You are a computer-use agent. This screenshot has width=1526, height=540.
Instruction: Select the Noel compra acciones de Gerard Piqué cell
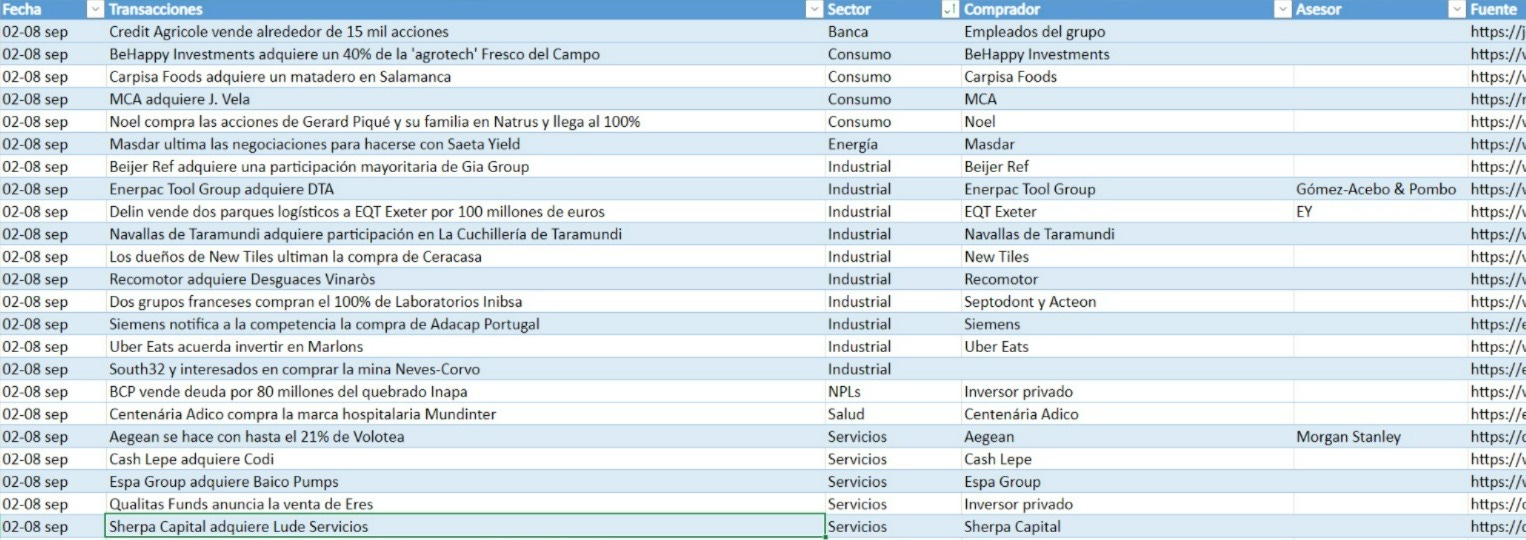click(x=464, y=122)
